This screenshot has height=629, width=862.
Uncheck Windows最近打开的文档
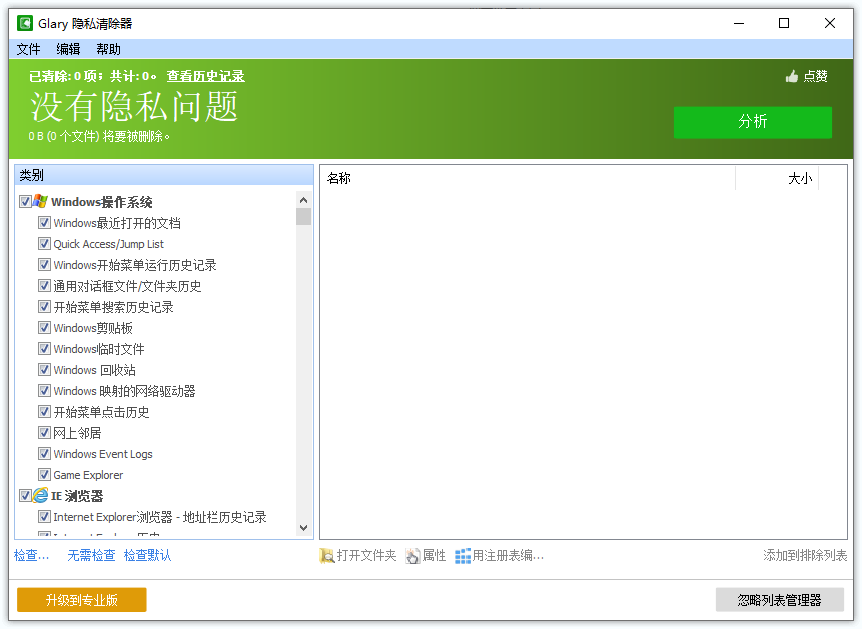pyautogui.click(x=45, y=223)
